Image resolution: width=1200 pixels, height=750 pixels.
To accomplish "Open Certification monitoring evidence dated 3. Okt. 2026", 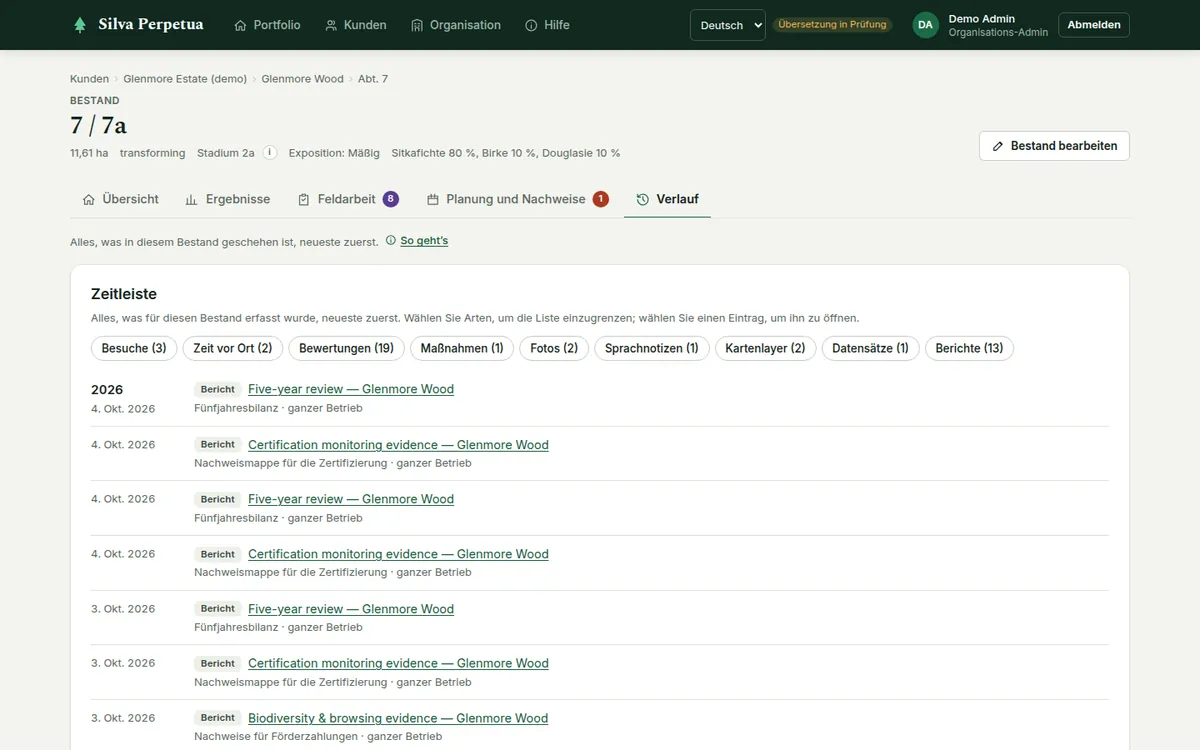I will pyautogui.click(x=398, y=663).
